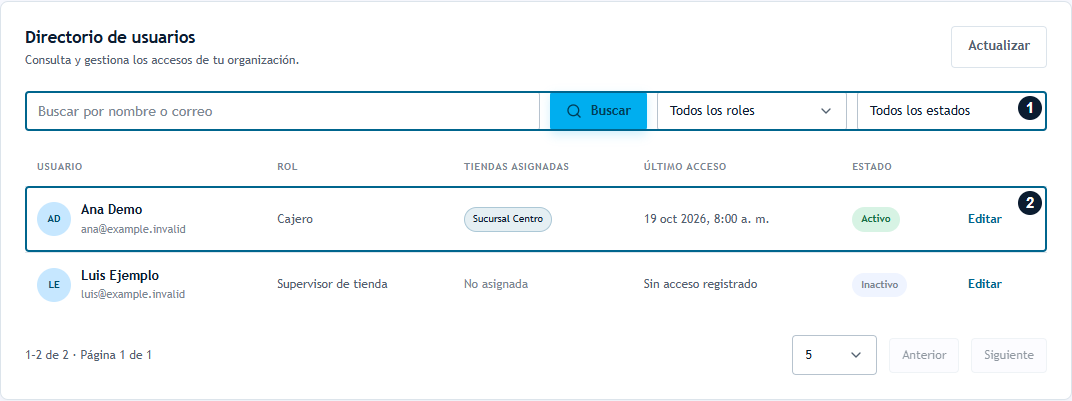
Task: Open the page size dropdown showing 5
Action: pos(834,355)
